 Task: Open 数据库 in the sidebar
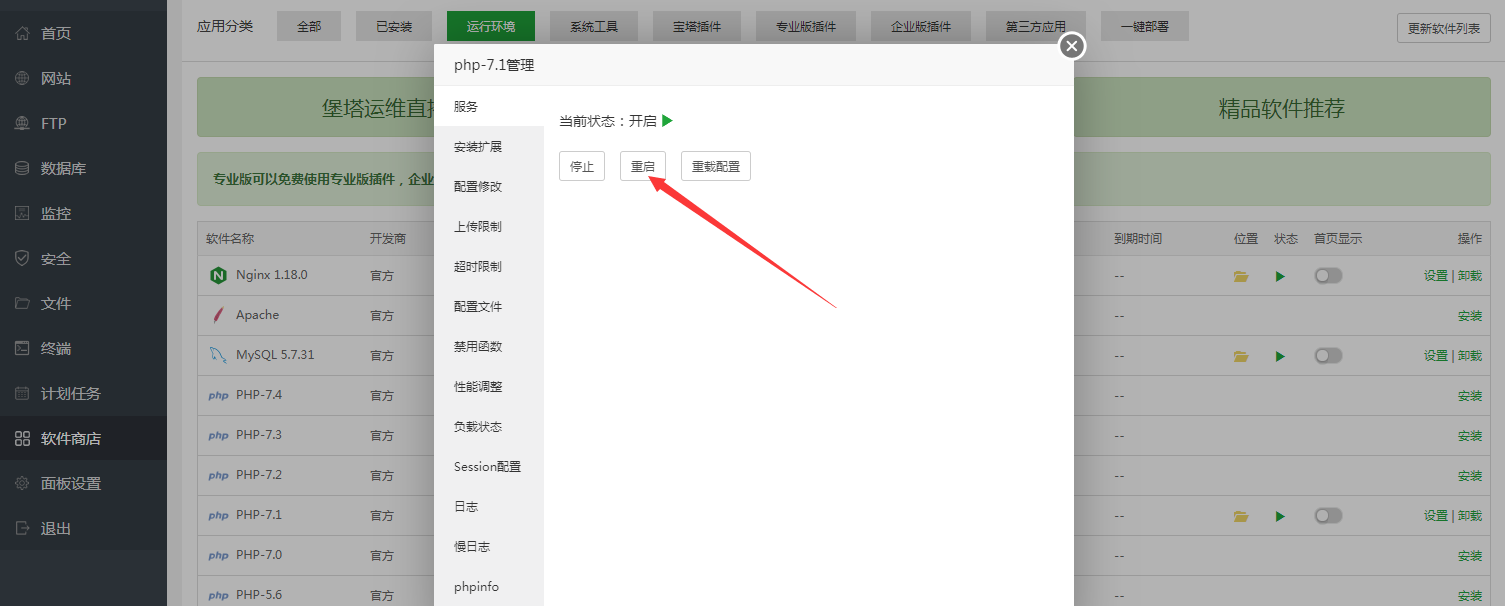click(x=83, y=168)
